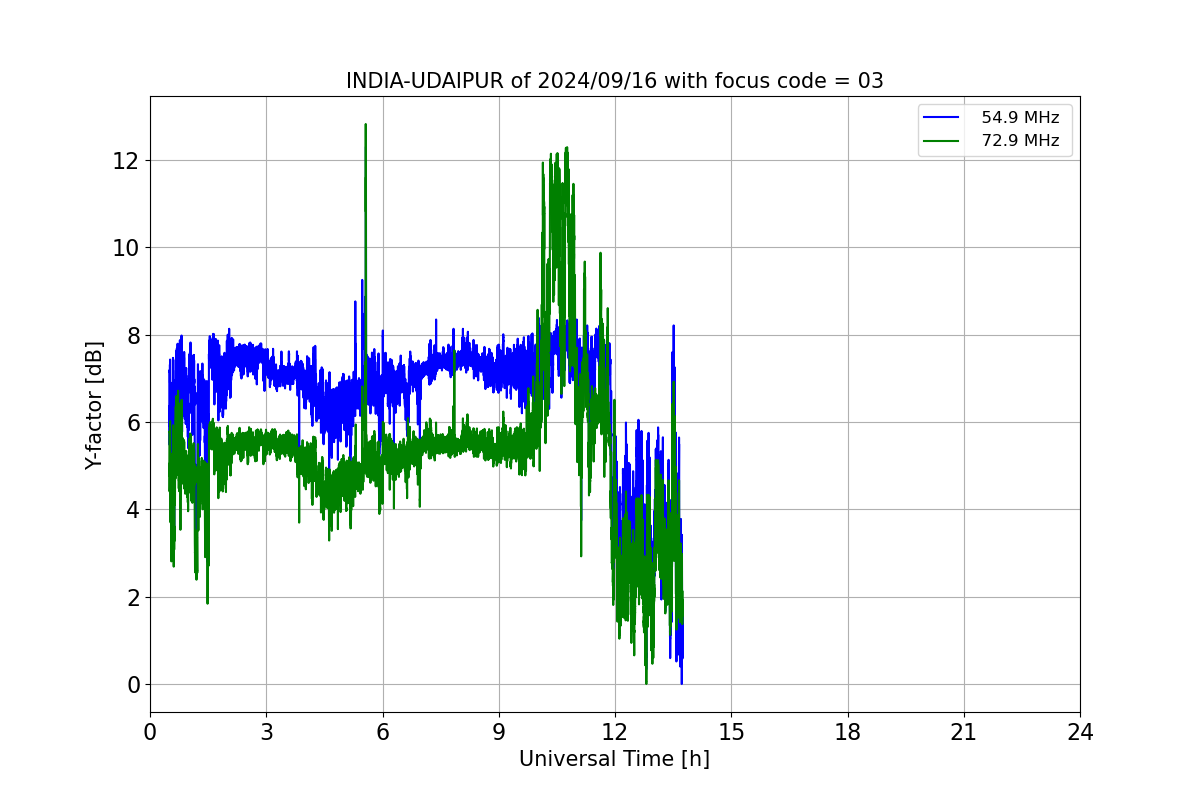Select the 54.9 MHz legend label
1200x800 pixels.
point(1020,118)
